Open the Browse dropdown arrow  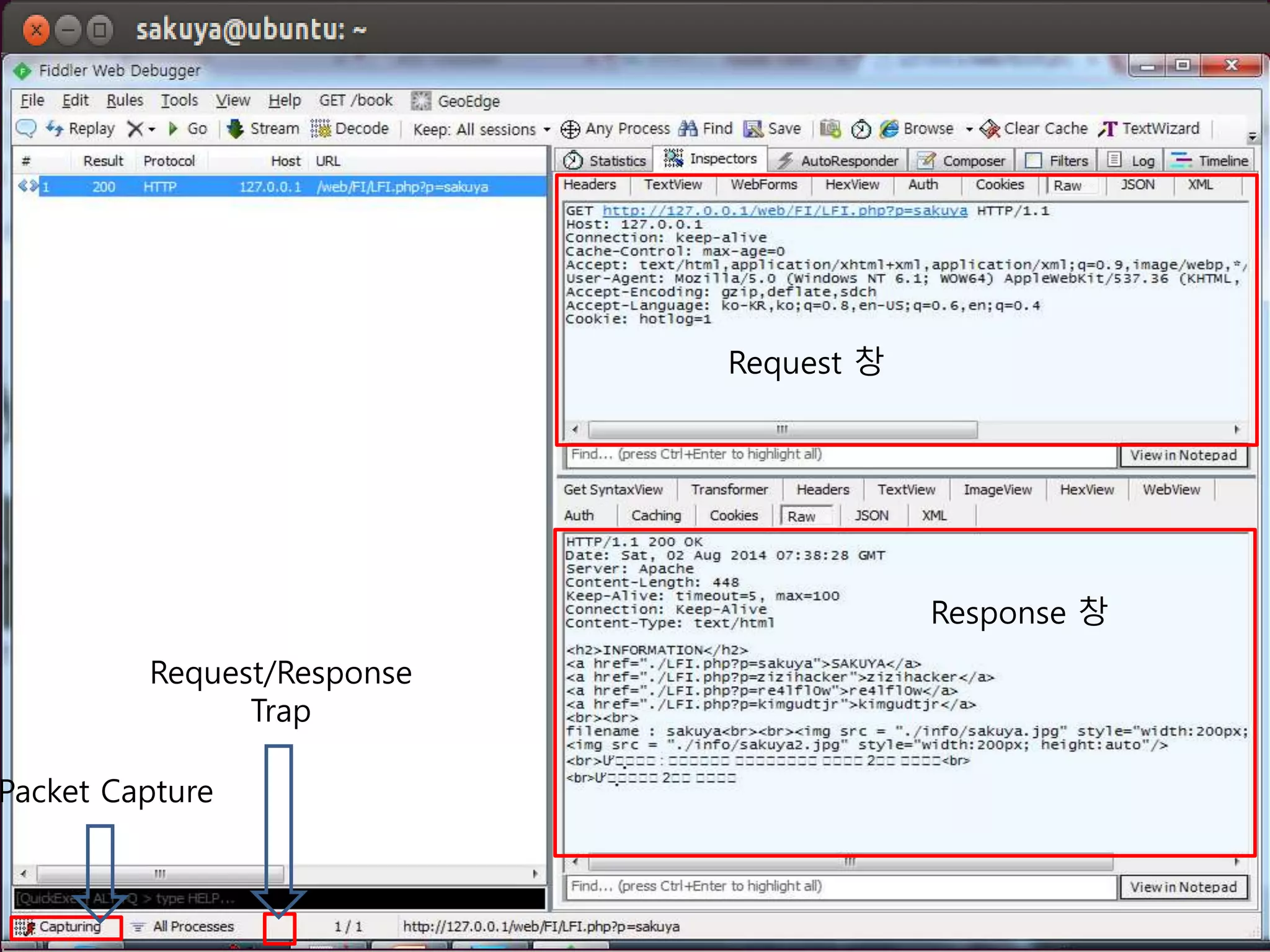(x=969, y=130)
